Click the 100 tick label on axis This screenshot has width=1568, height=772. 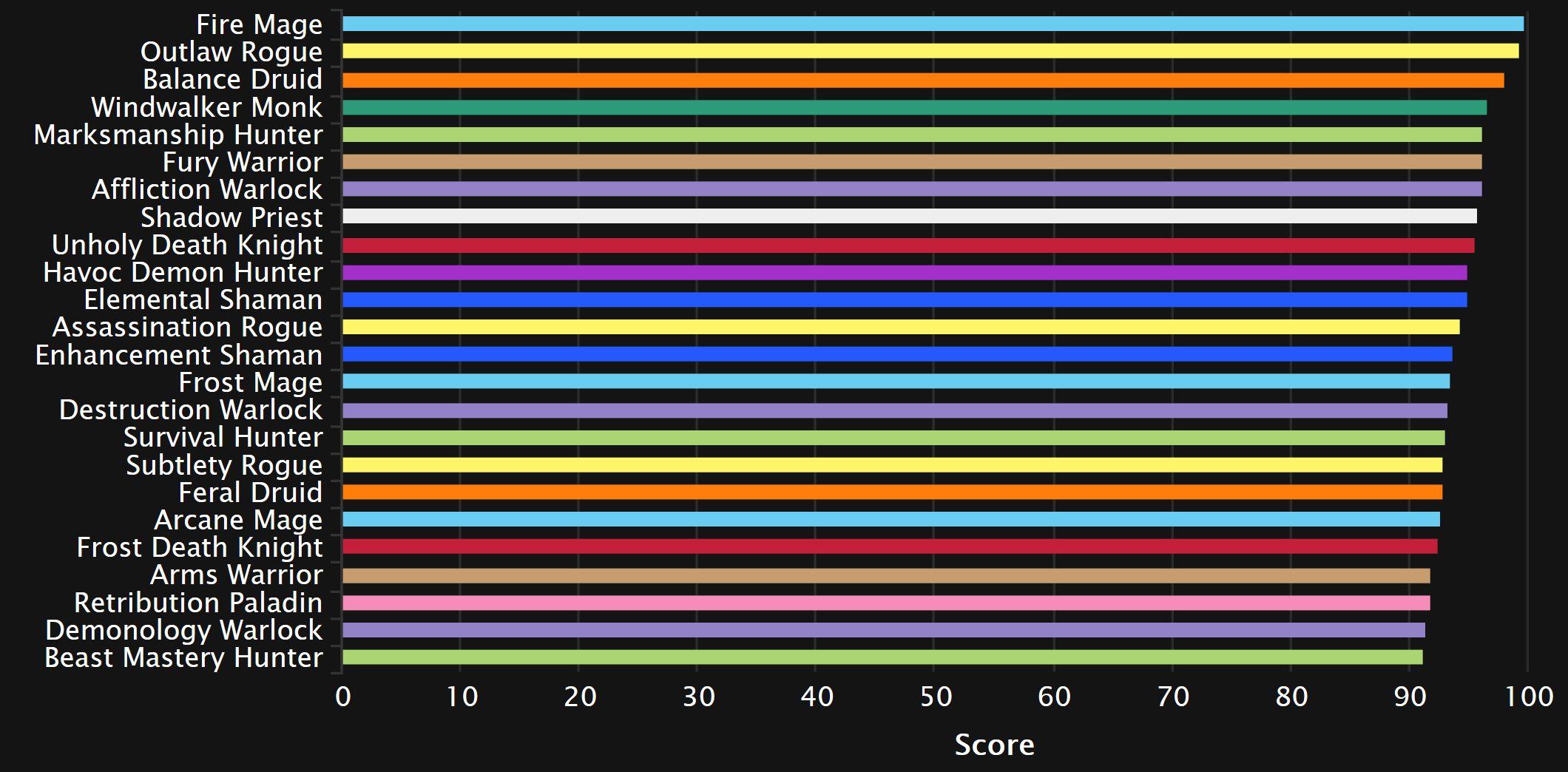pos(1530,697)
